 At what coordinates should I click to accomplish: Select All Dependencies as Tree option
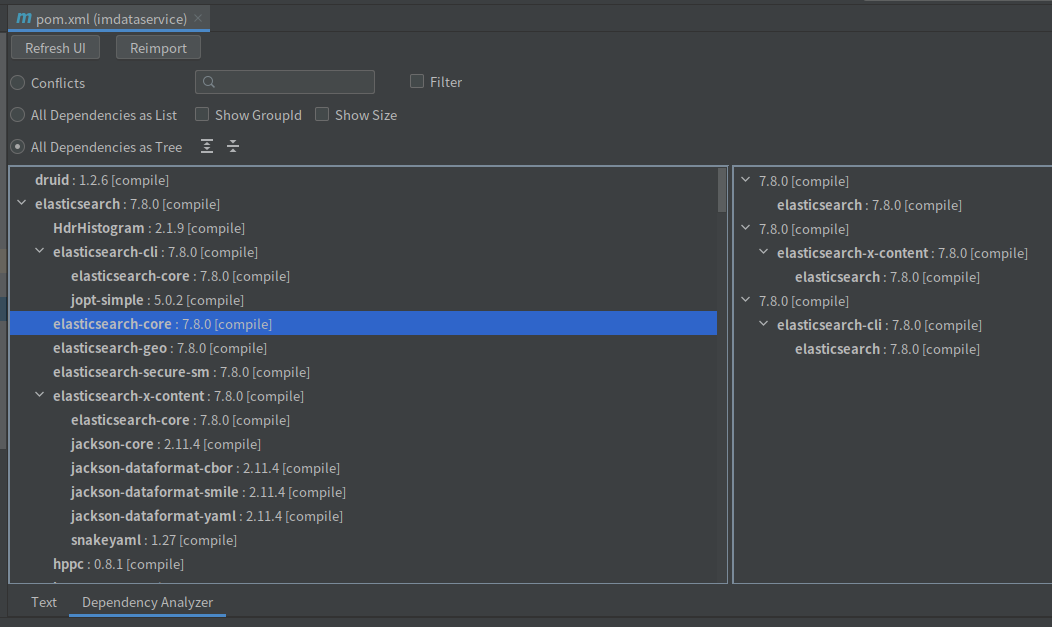[x=17, y=147]
